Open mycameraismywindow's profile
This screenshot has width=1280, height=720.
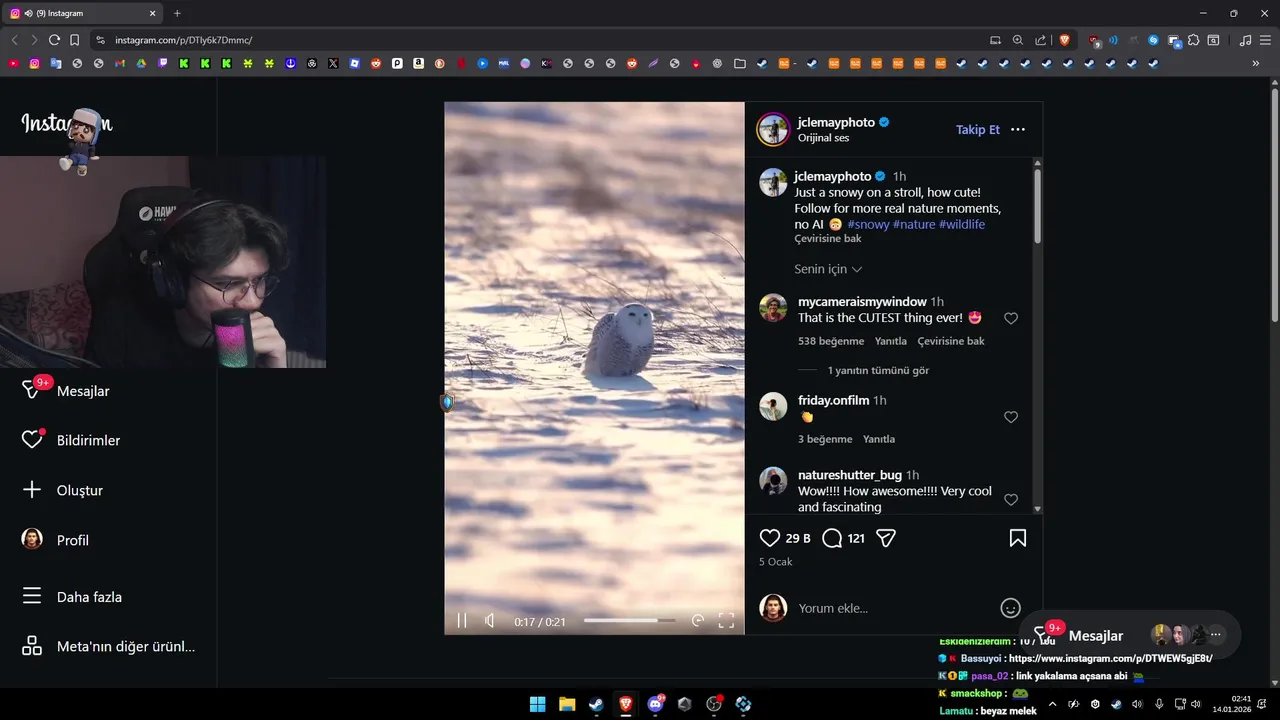coord(862,302)
